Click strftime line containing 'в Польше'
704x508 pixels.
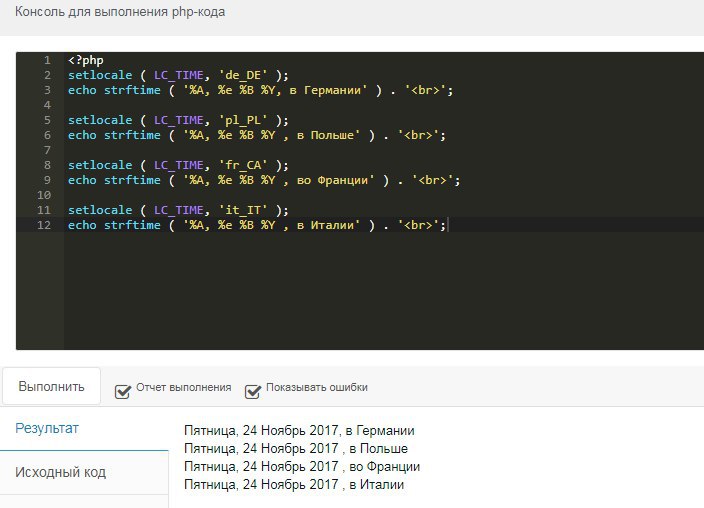click(x=257, y=135)
